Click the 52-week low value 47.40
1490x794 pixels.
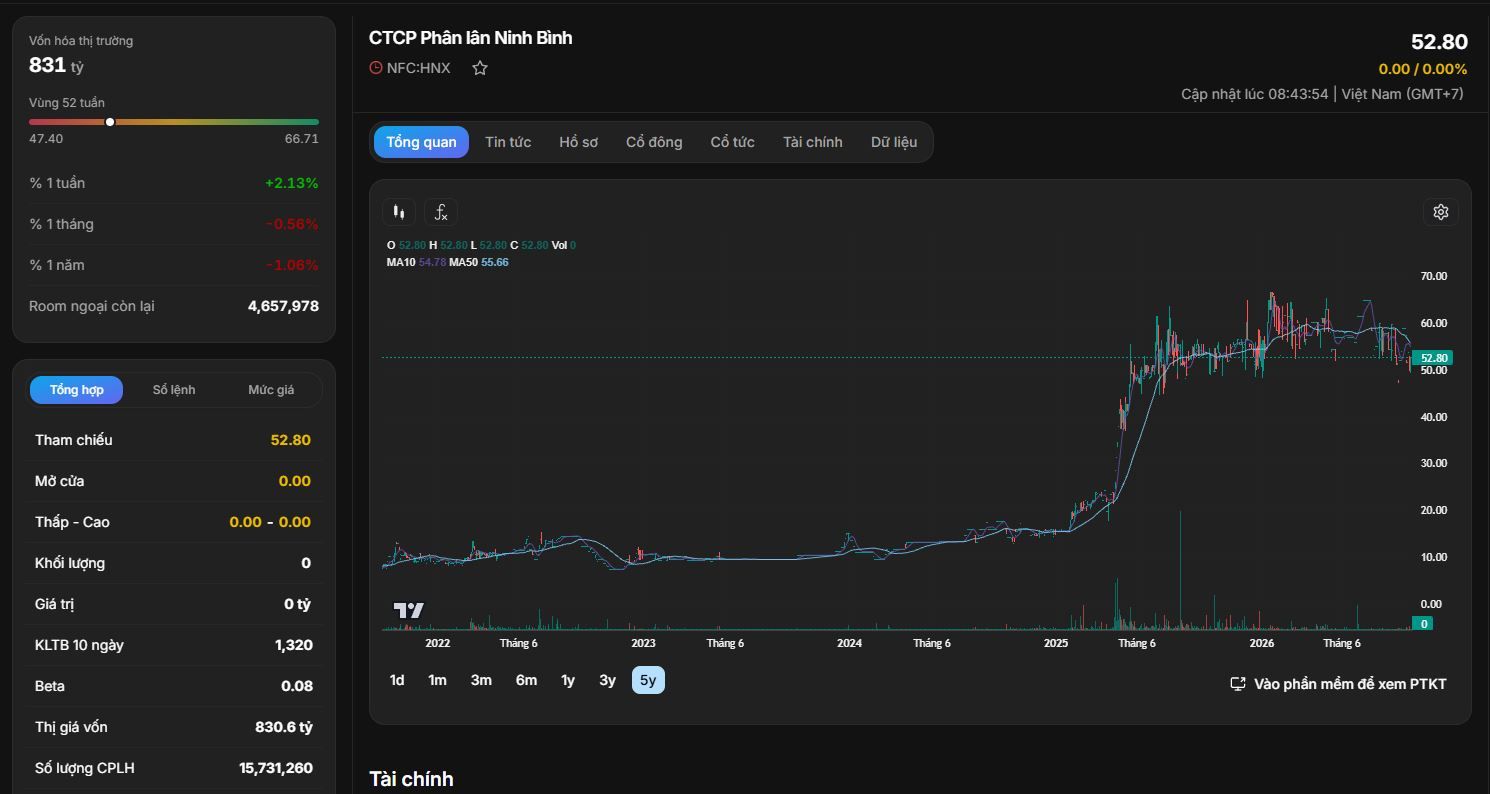pos(46,139)
